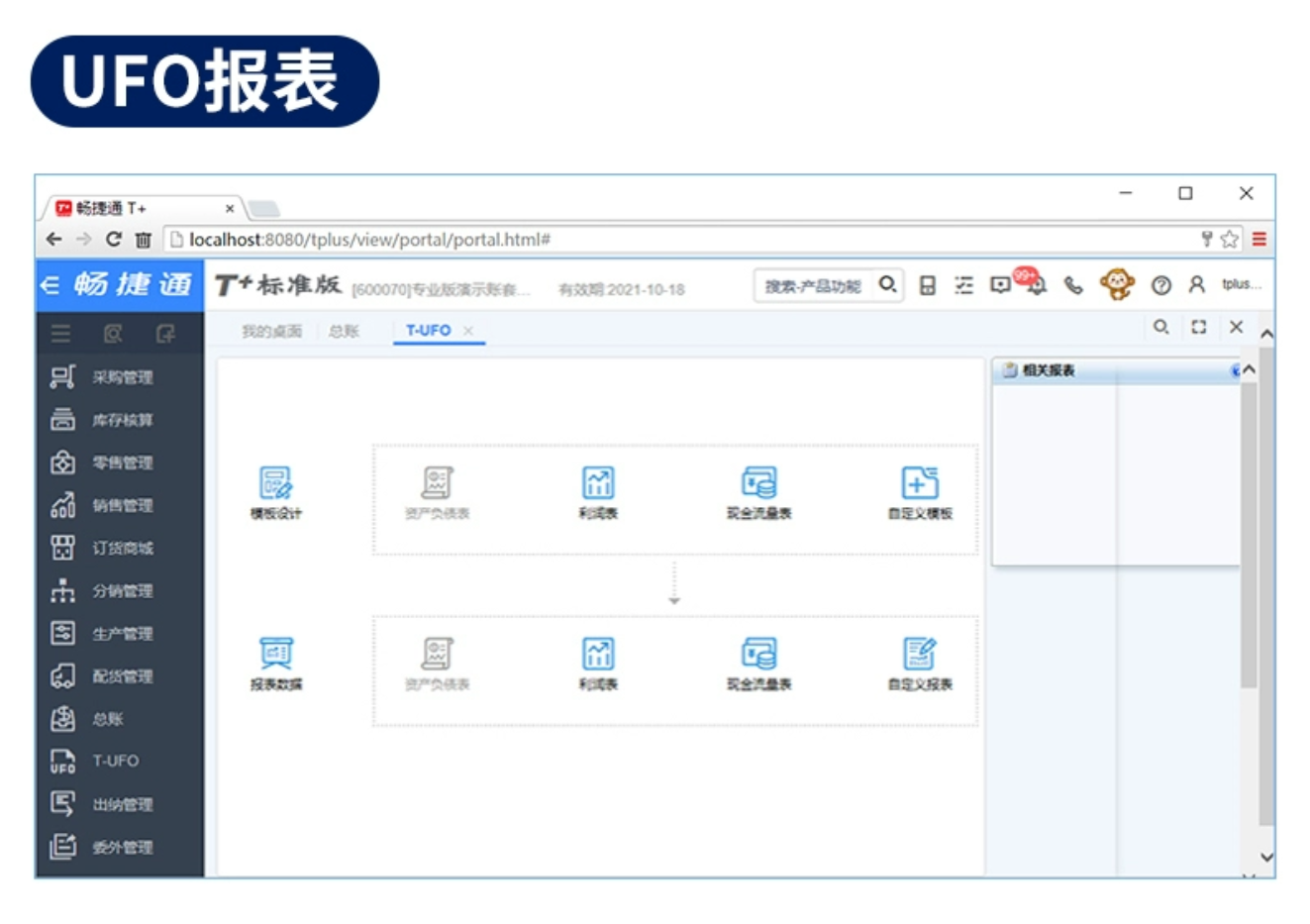Screen dimensions: 1310x924
Task: Click the tab bar search magnifier icon
Action: tap(1161, 327)
